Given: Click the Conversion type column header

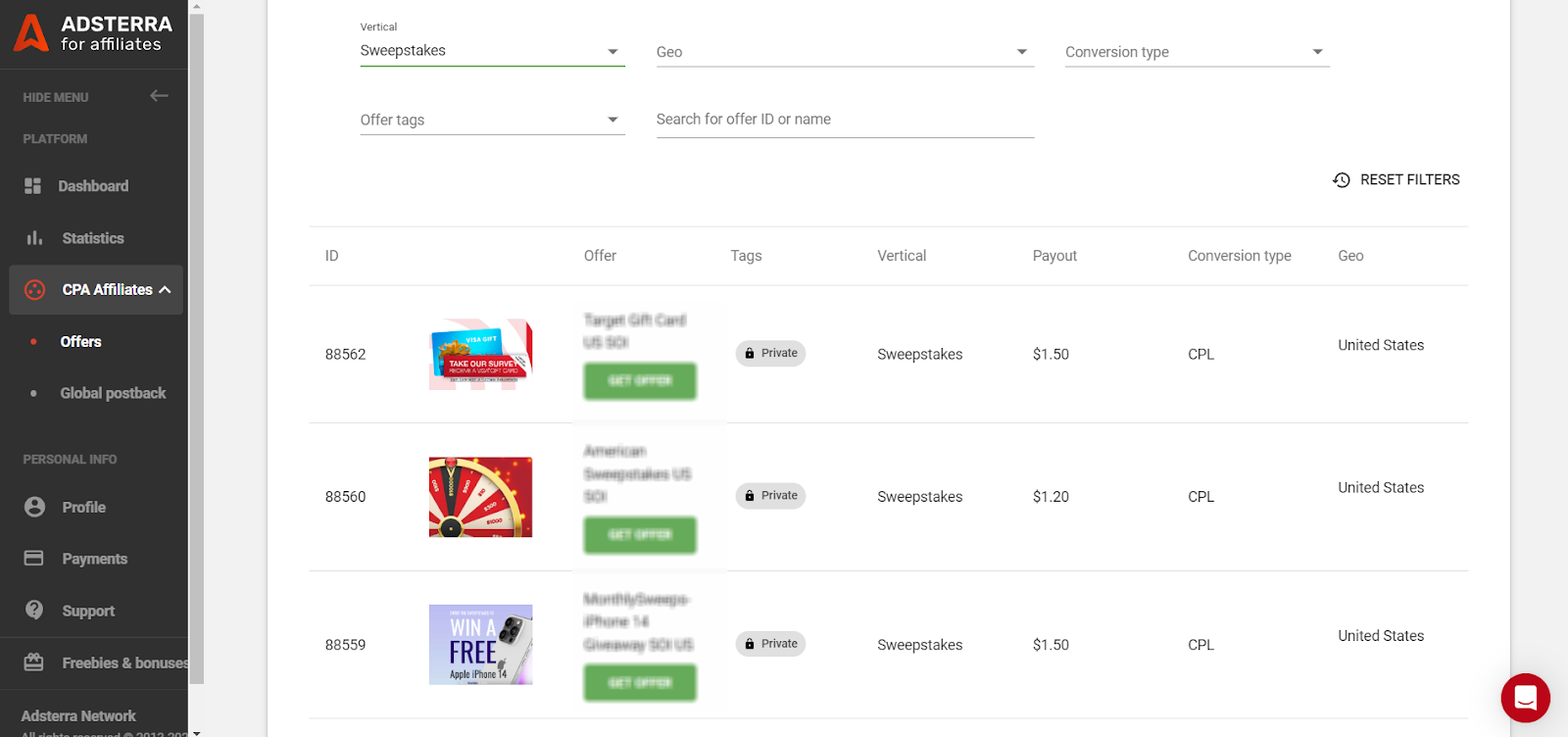Looking at the screenshot, I should click(1239, 256).
